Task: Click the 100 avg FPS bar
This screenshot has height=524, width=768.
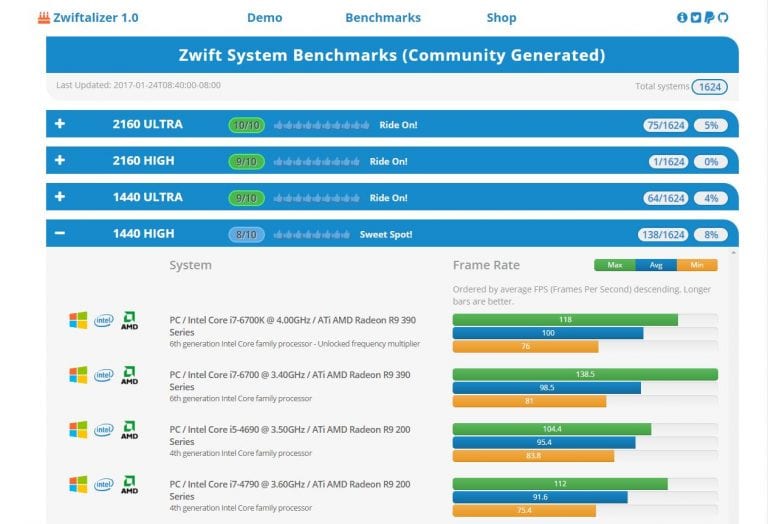Action: coord(548,333)
